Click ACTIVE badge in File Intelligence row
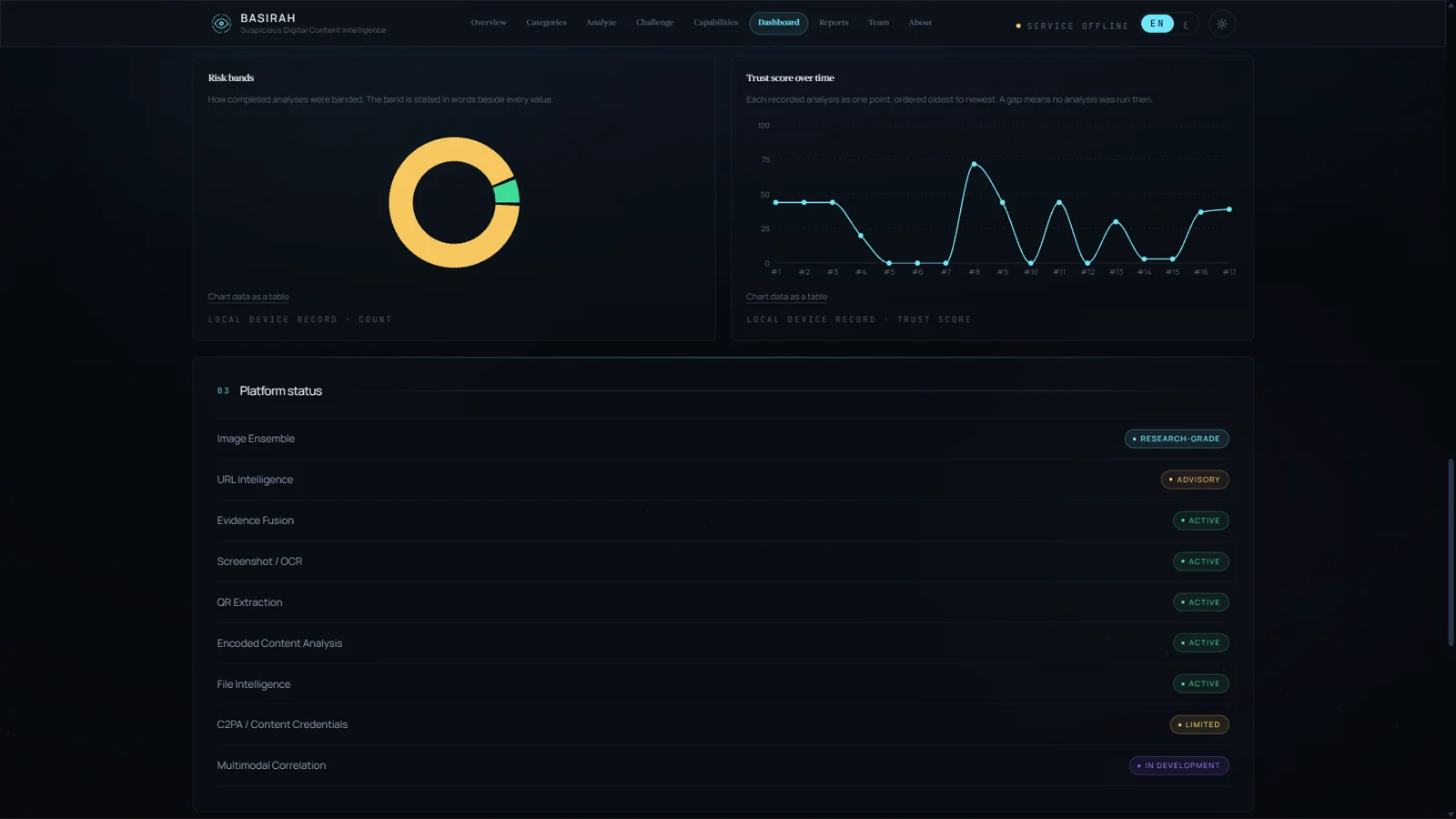The image size is (1456, 819). tap(1201, 683)
